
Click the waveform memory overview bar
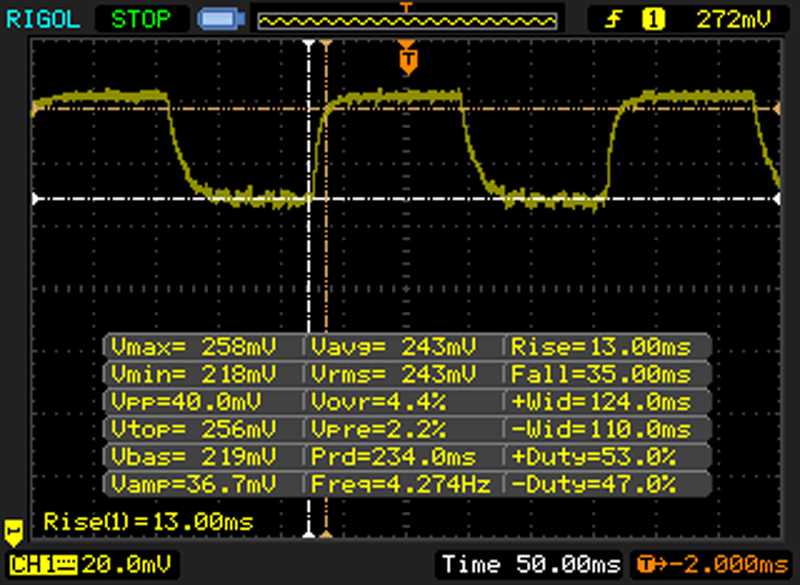tap(407, 21)
